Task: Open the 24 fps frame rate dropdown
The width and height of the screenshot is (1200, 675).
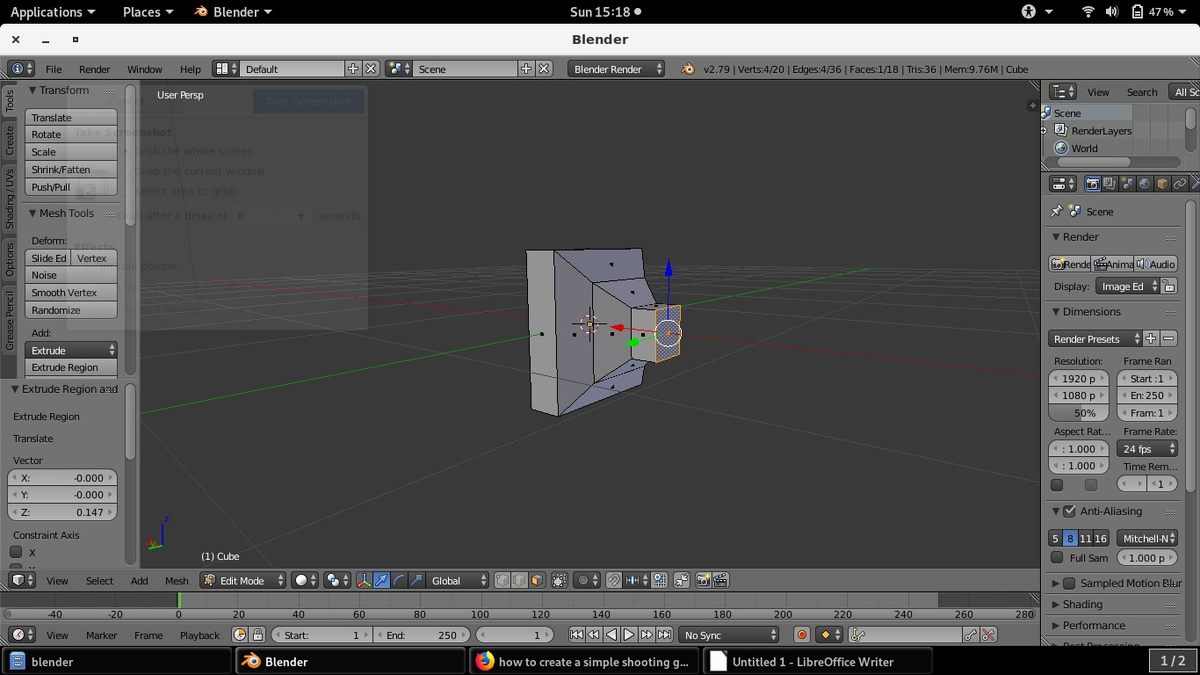Action: [x=1146, y=449]
